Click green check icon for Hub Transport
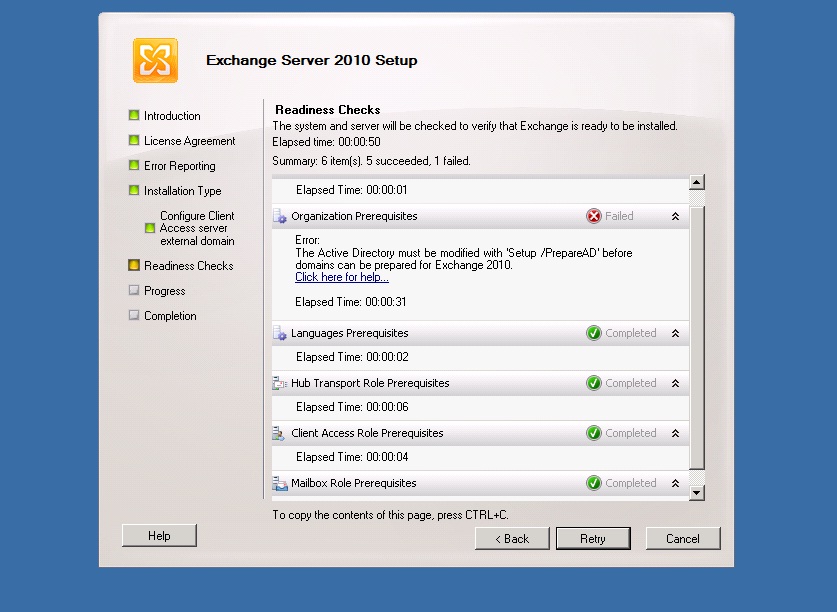837x612 pixels. [594, 383]
